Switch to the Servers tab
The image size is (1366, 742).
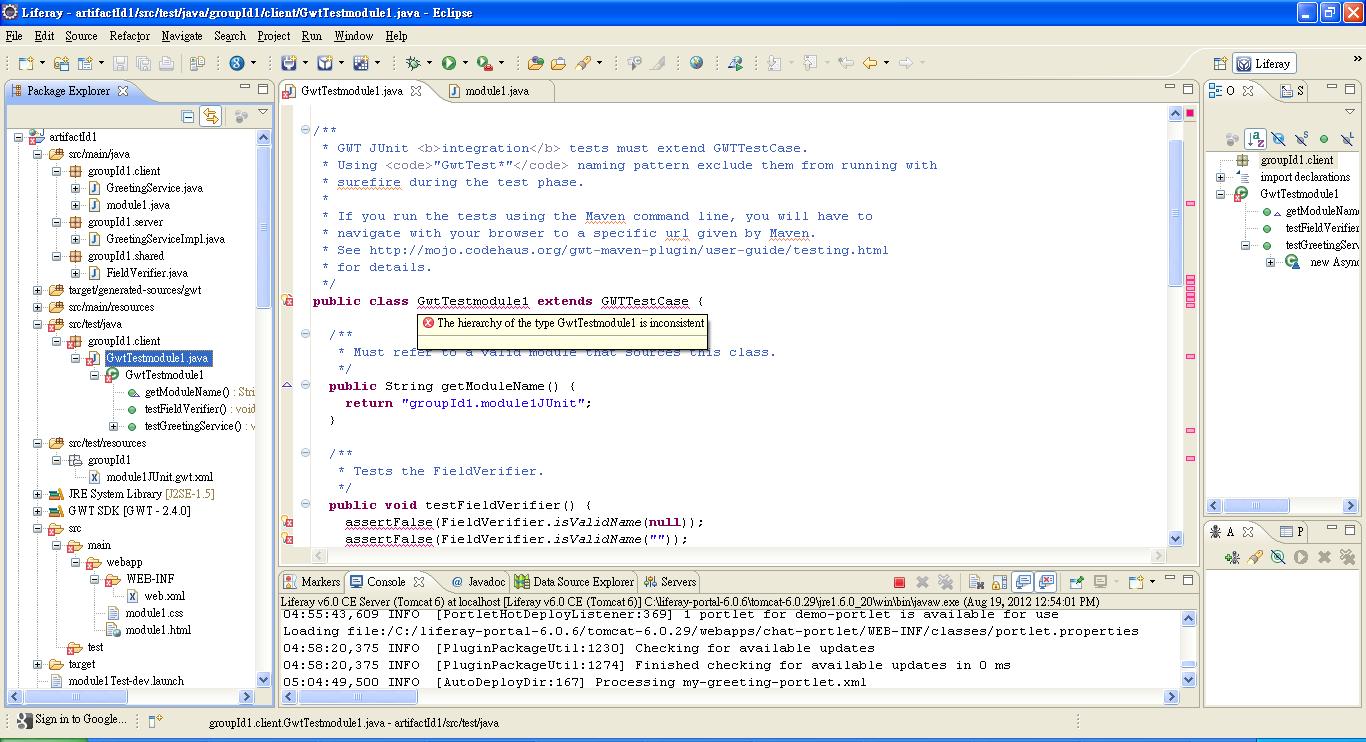670,581
